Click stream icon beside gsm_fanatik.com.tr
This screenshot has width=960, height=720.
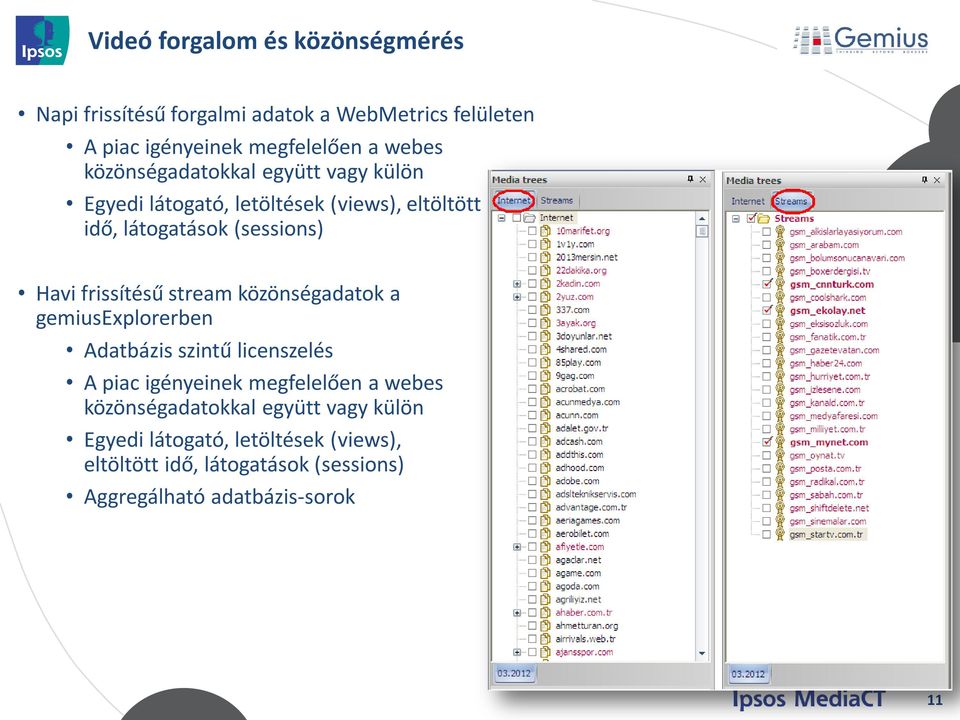(780, 337)
